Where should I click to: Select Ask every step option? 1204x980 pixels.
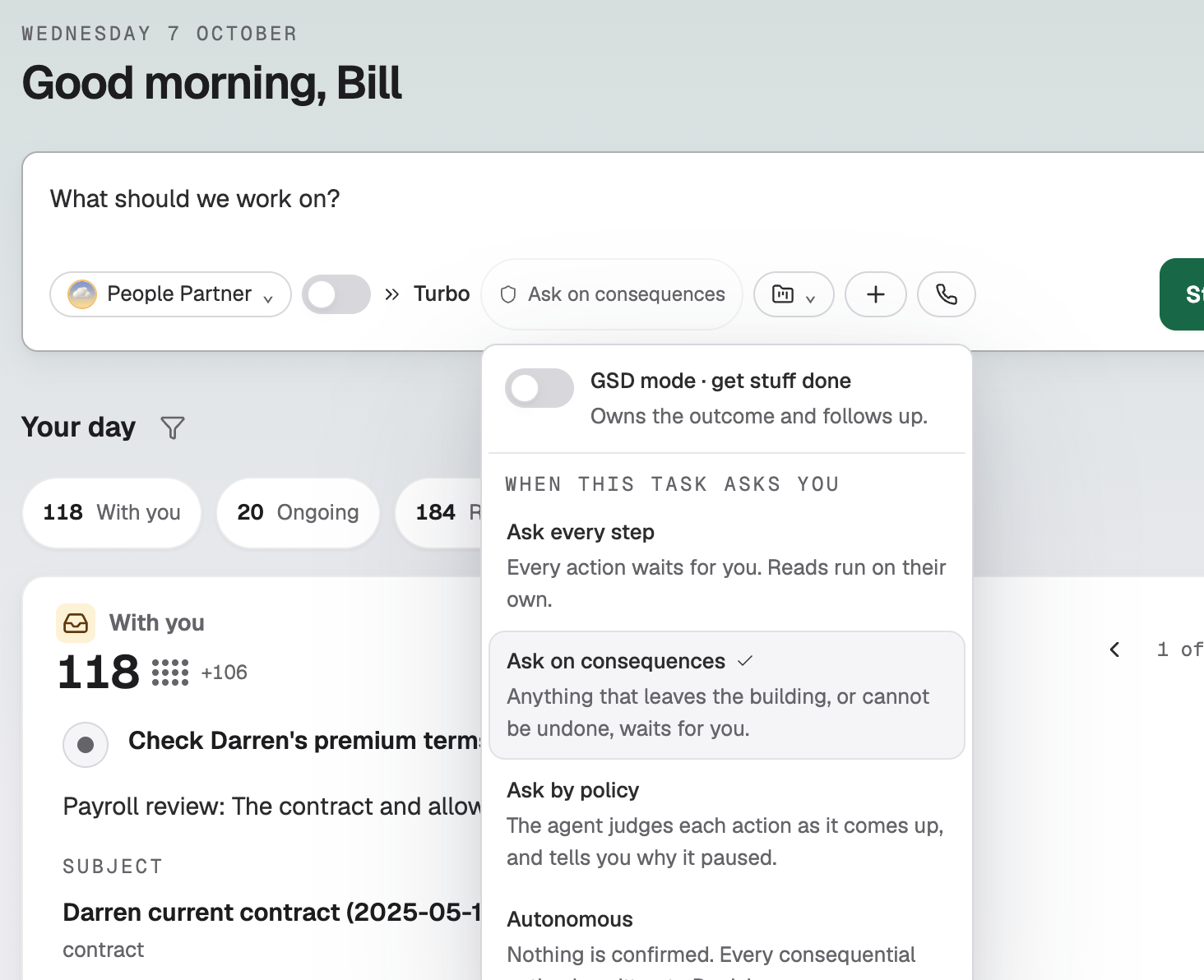coord(726,566)
